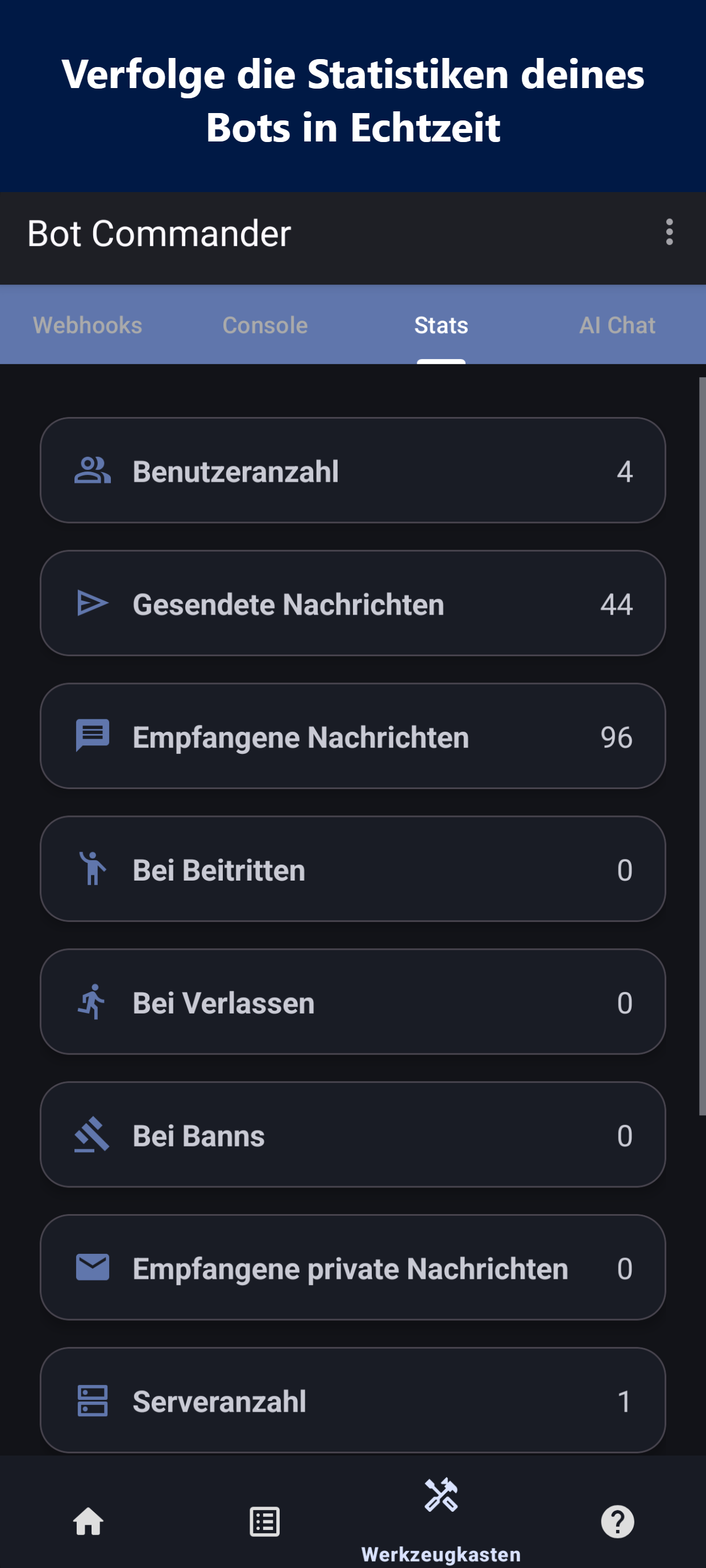706x1568 pixels.
Task: Tap the Empfangene Nachrichten chat icon
Action: click(x=93, y=736)
